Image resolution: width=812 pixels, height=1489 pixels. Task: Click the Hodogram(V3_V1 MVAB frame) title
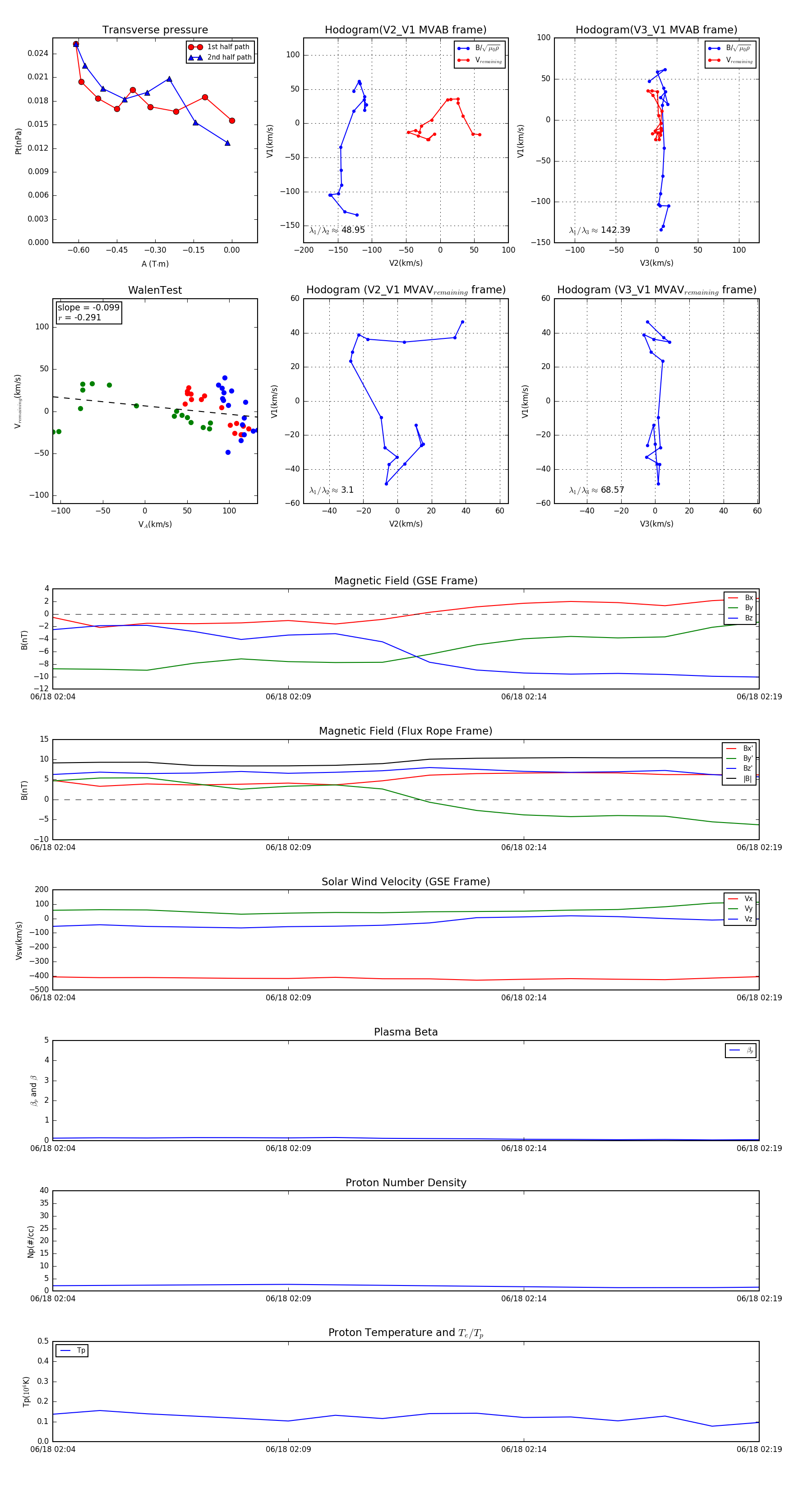[x=656, y=30]
